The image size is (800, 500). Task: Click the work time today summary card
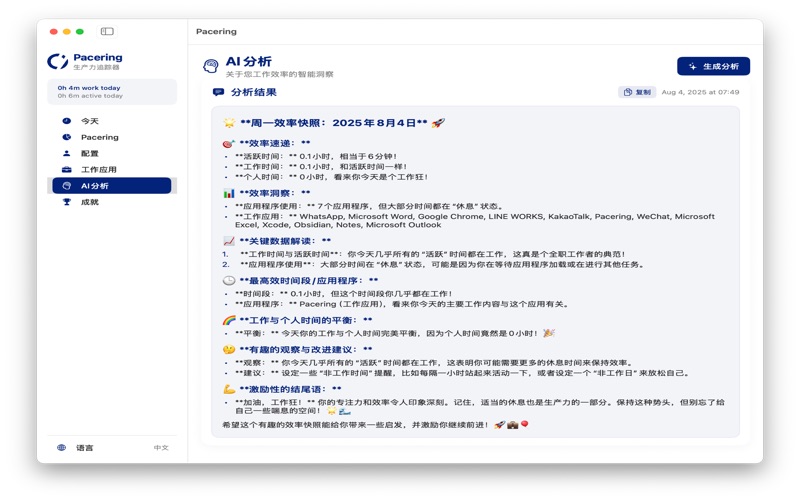tap(111, 91)
